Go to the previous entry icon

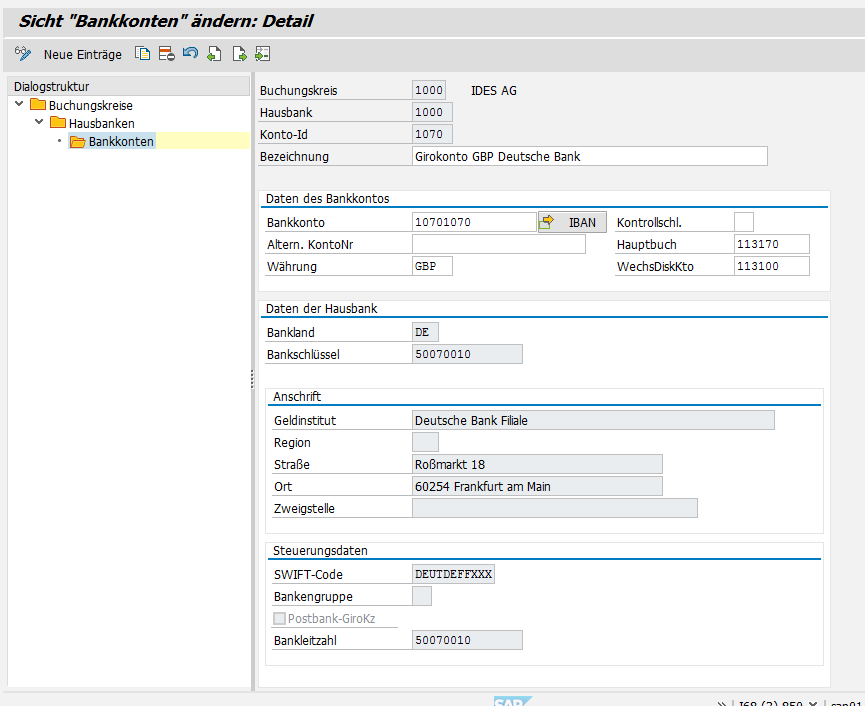[x=214, y=54]
